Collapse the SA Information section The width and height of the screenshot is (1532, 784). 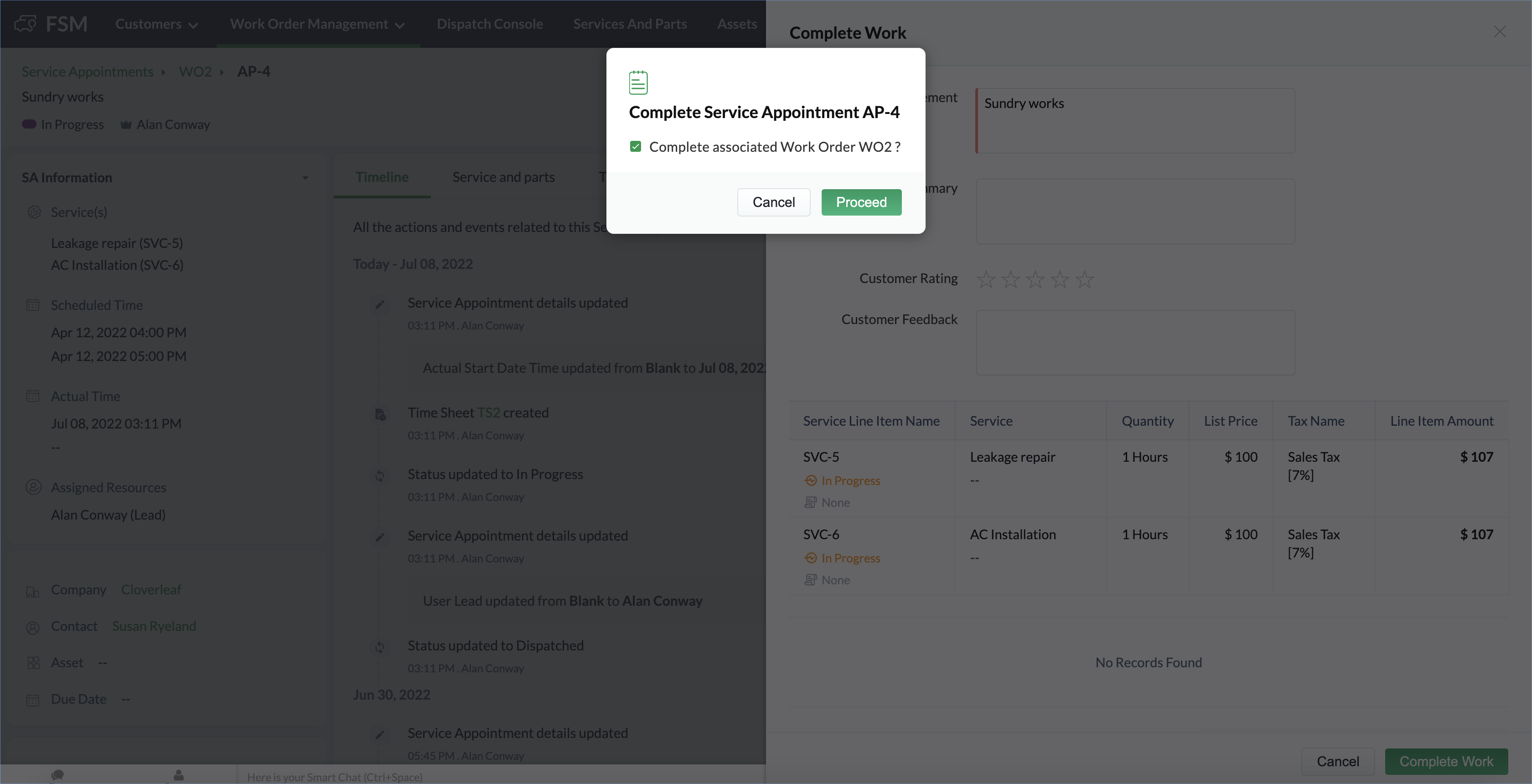(x=305, y=178)
